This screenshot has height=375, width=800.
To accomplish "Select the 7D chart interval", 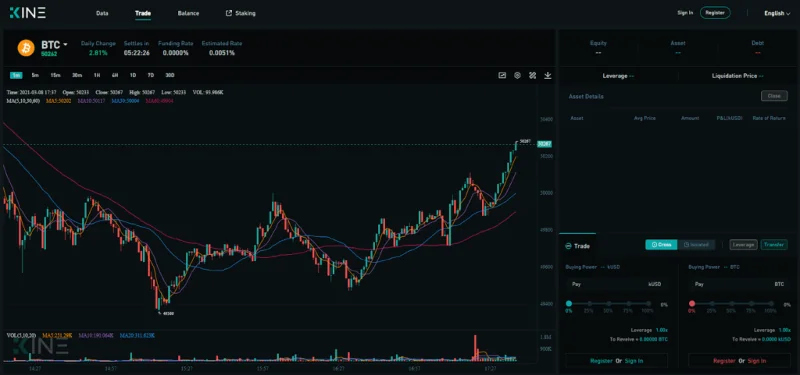I will click(151, 75).
